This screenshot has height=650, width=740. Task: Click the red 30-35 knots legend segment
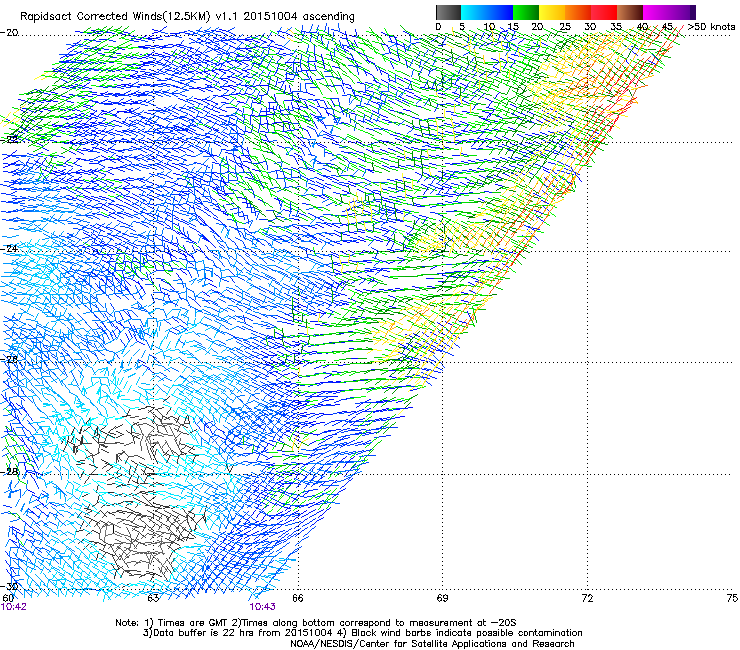point(604,12)
